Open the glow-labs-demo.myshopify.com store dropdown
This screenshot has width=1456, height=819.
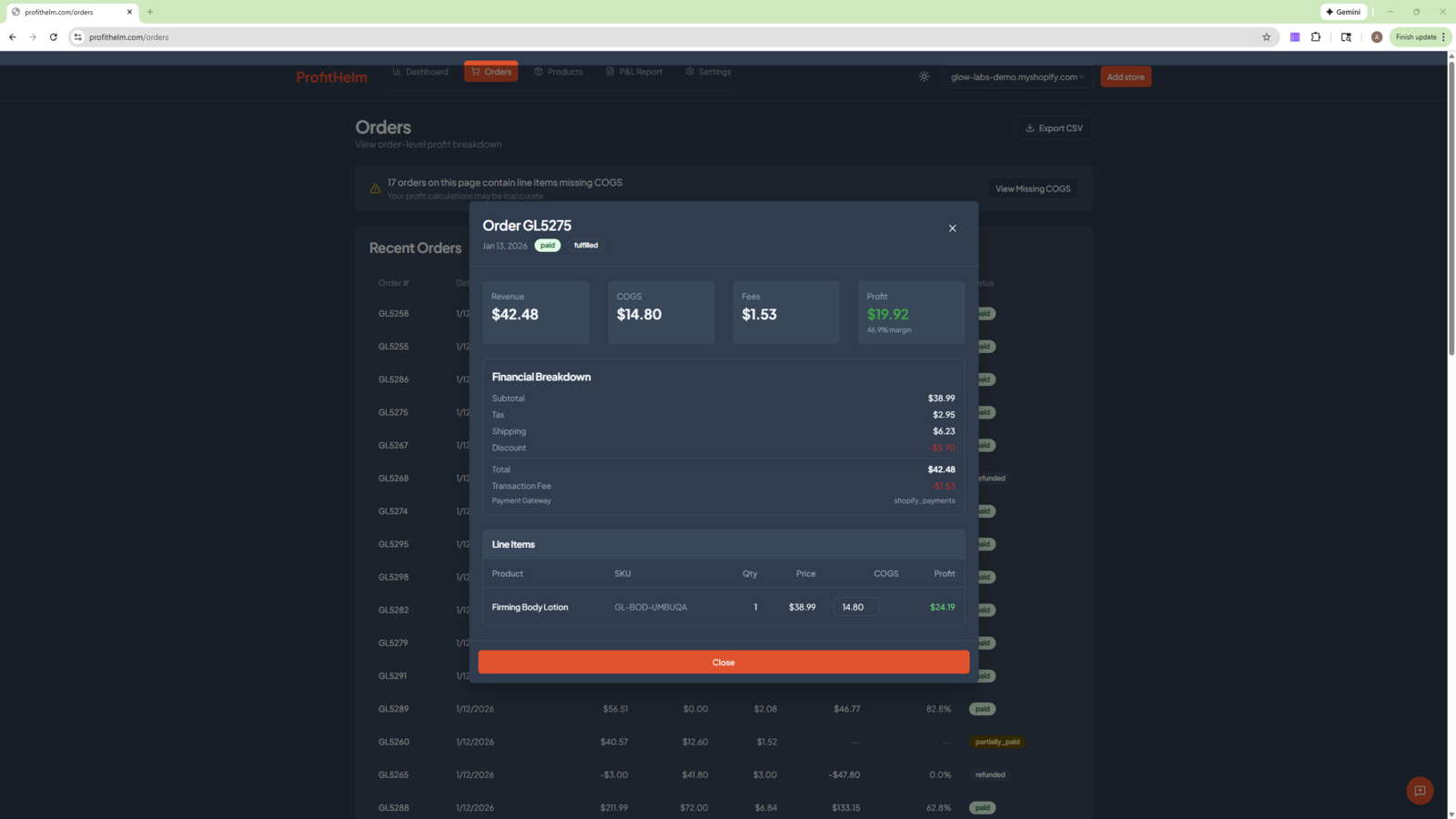tap(1017, 77)
